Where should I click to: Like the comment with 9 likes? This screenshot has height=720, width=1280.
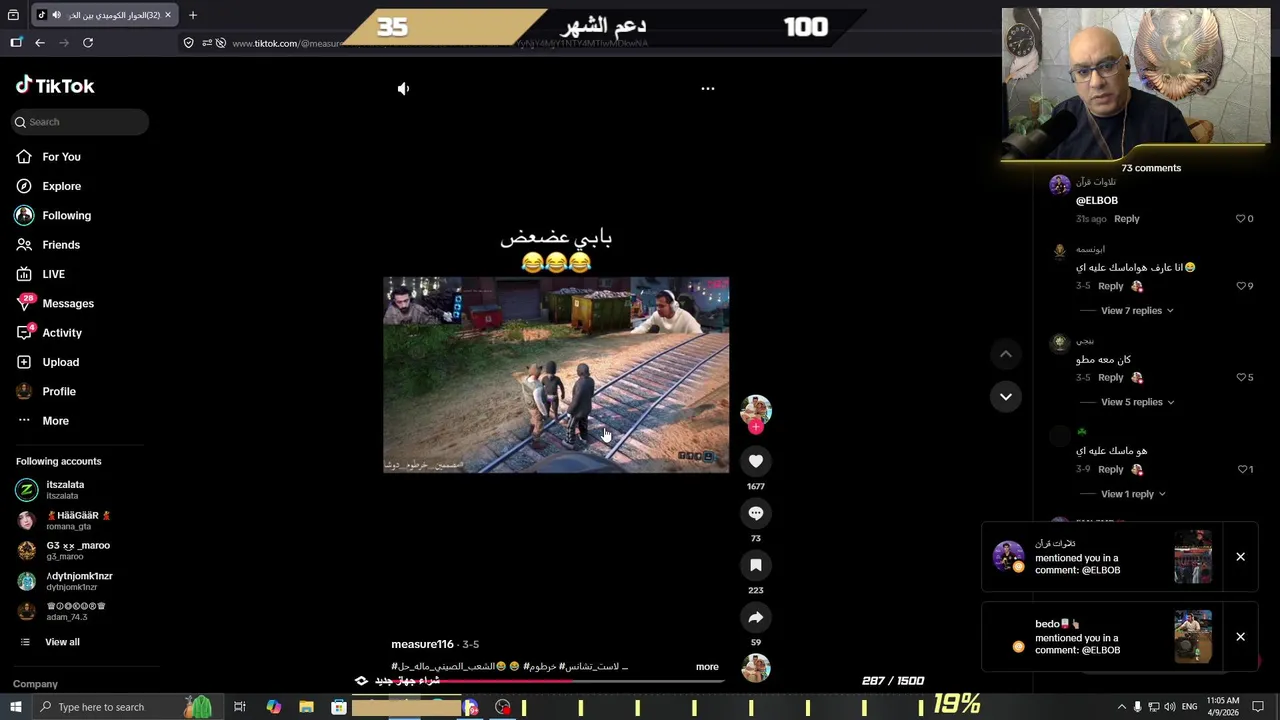click(x=1240, y=286)
